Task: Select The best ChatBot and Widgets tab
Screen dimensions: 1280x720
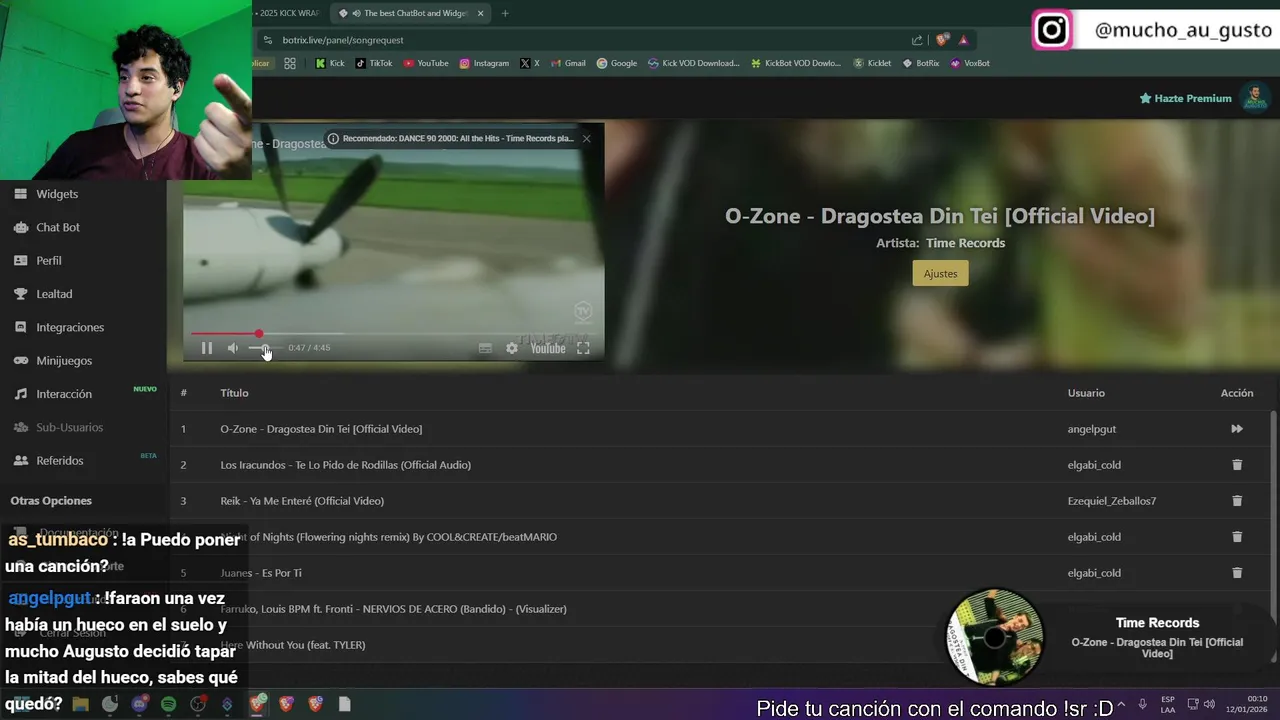Action: coord(410,13)
